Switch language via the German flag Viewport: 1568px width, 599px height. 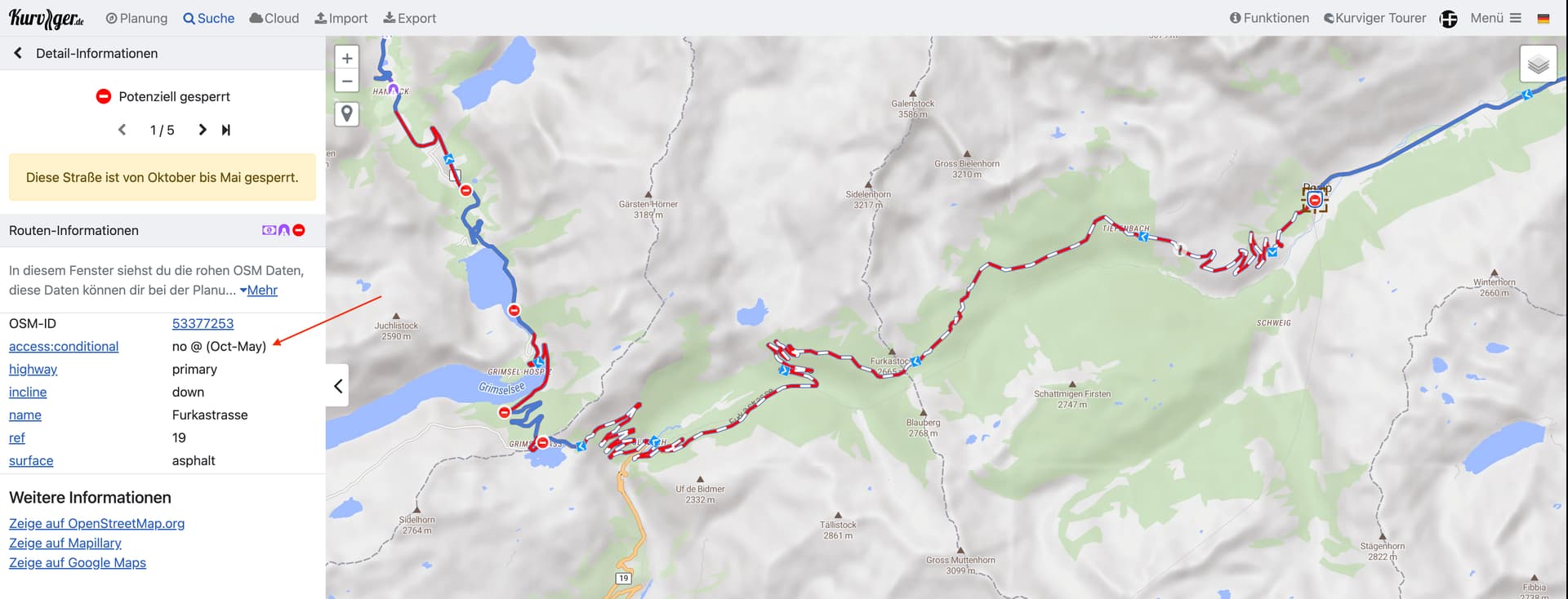coord(1543,18)
